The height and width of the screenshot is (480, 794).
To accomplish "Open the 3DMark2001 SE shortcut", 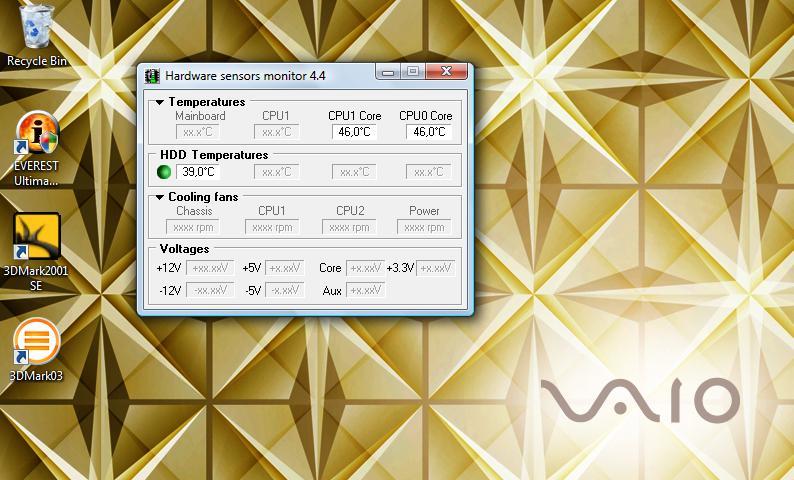I will point(36,252).
